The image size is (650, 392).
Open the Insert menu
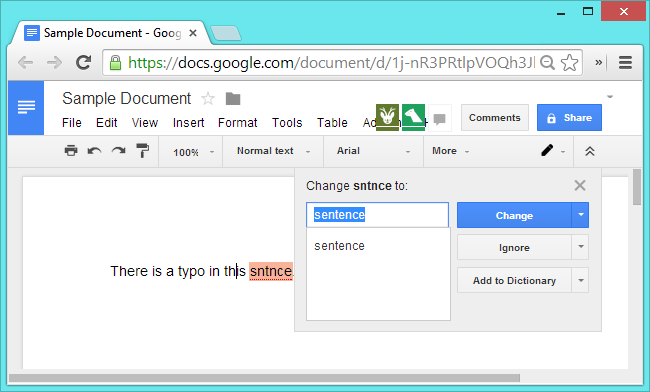(189, 123)
